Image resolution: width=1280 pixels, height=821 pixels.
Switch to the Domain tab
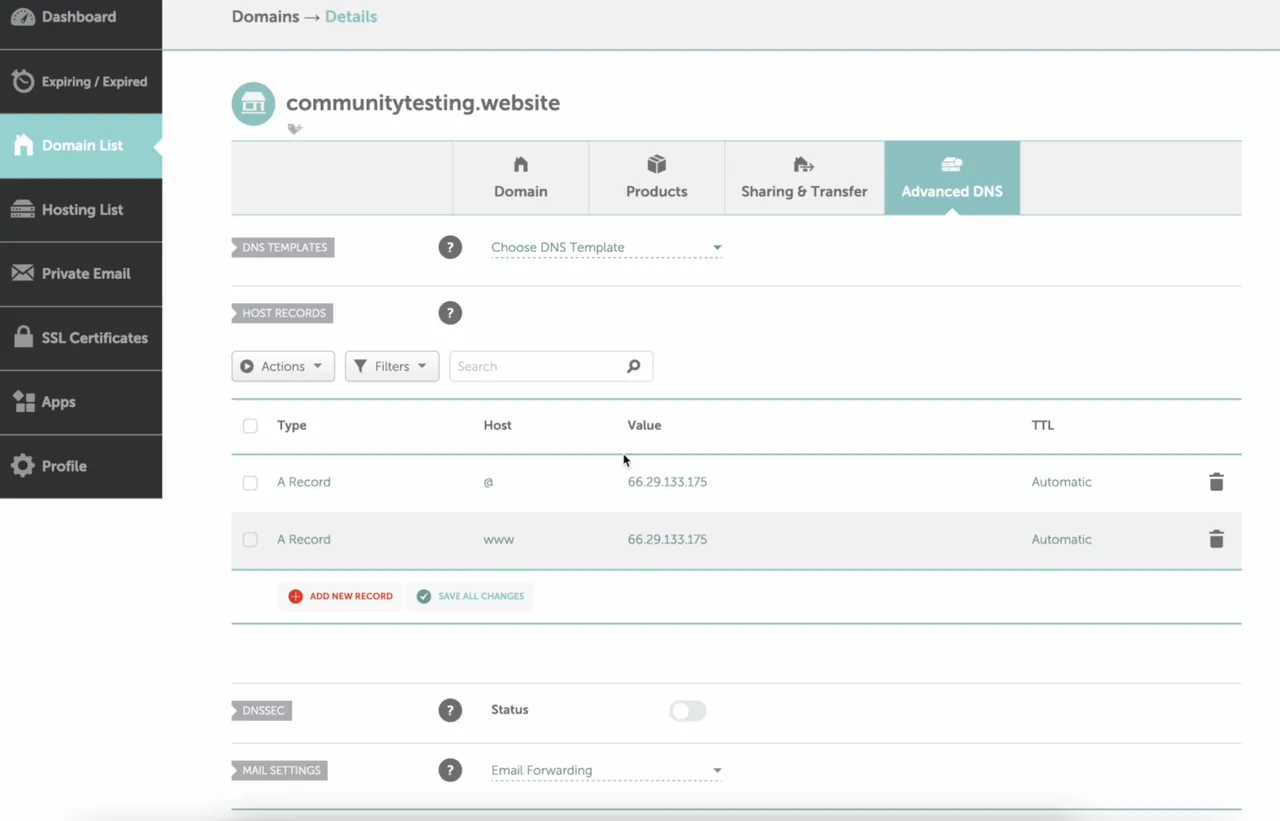pos(521,178)
